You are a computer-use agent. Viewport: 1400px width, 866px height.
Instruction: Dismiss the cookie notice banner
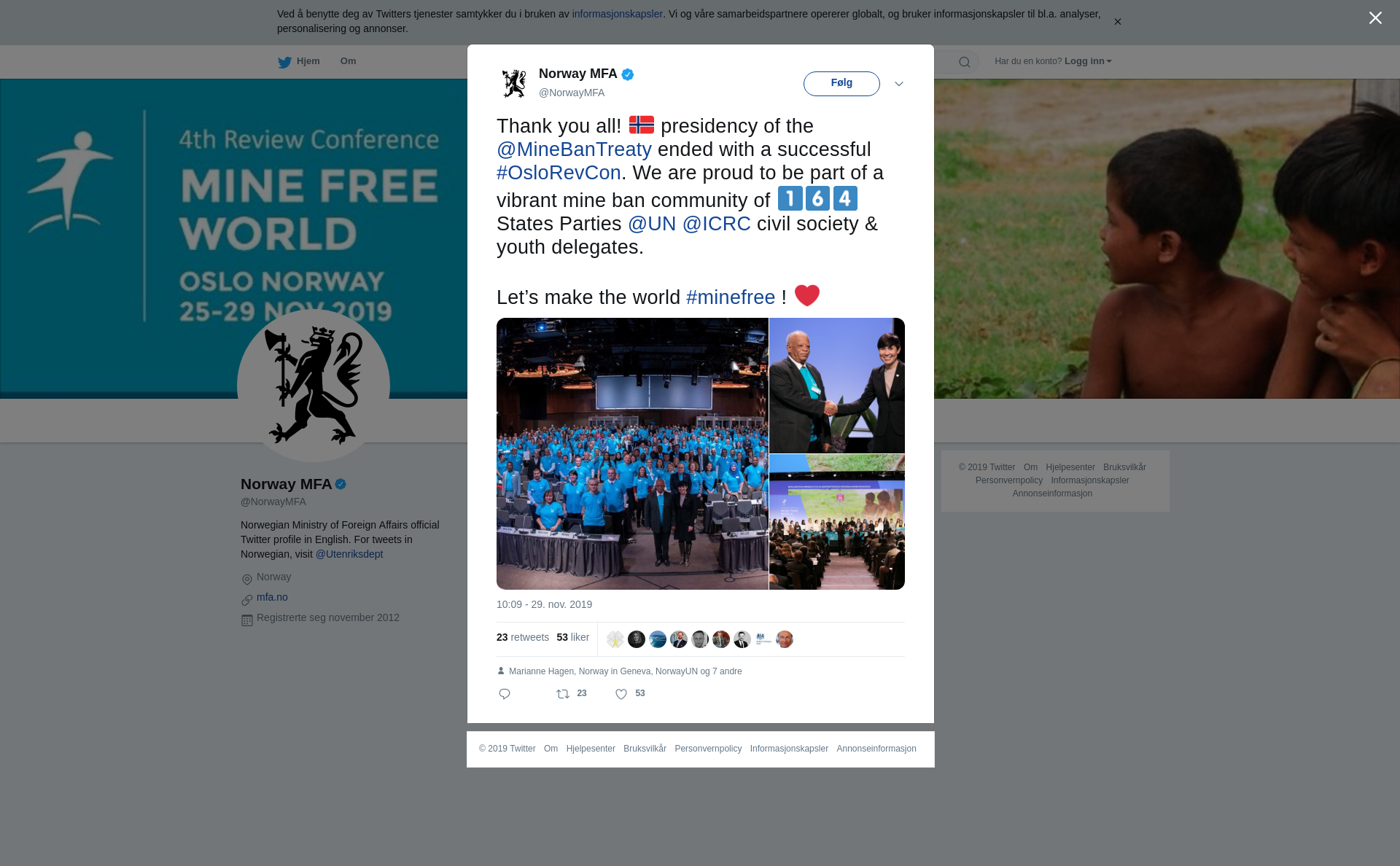coord(1117,22)
